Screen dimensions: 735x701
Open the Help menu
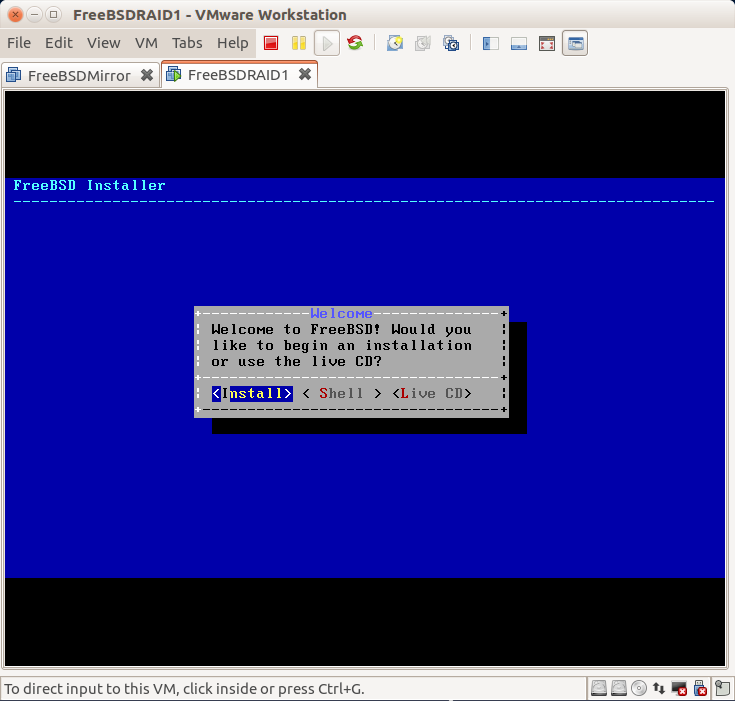pos(232,43)
